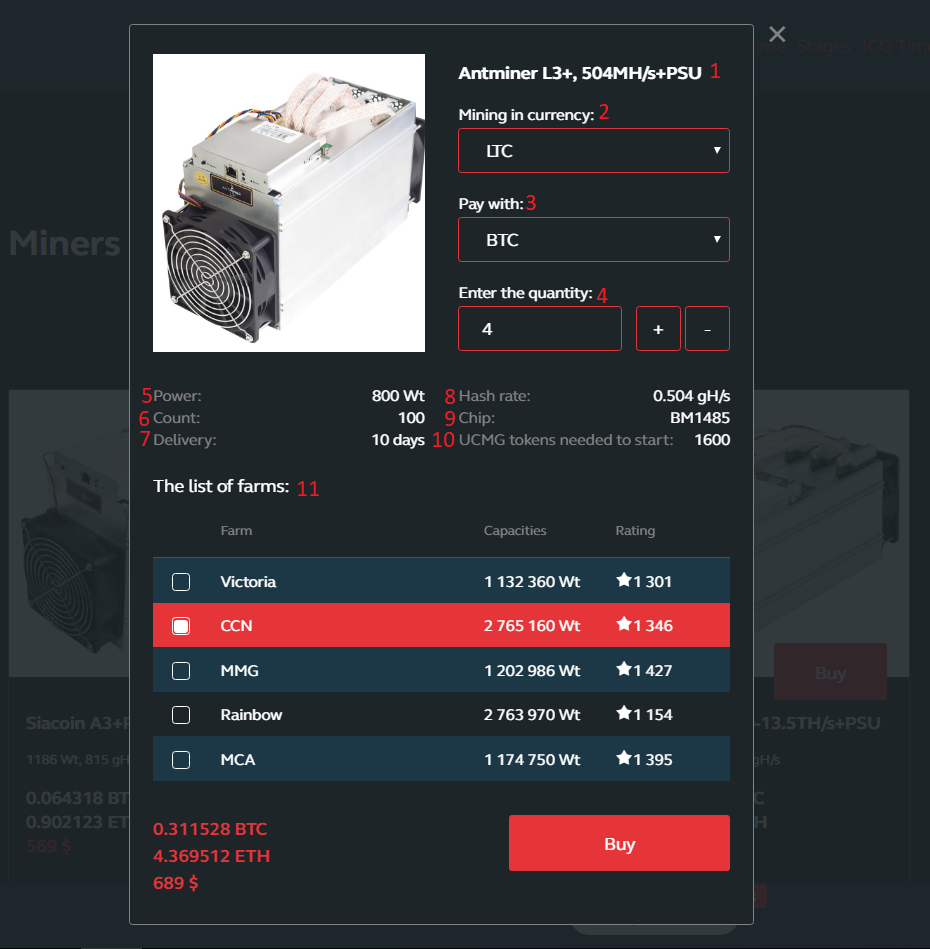
Task: Click the star icon in MCA row
Action: (x=624, y=758)
